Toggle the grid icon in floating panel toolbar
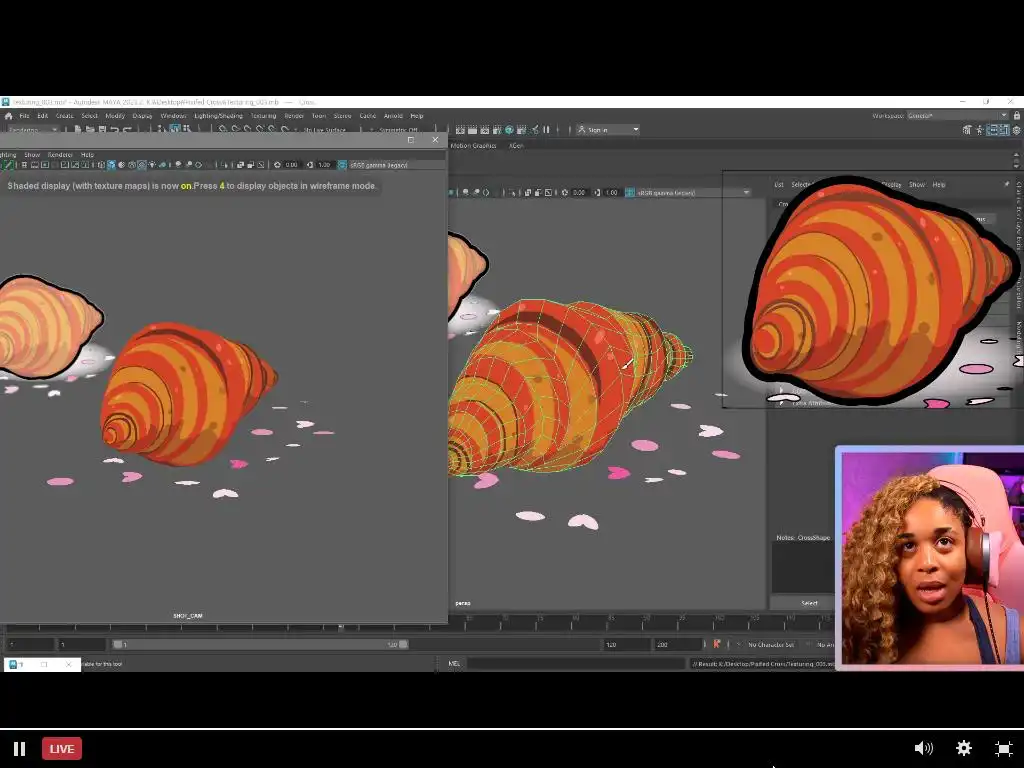Viewport: 1024px width, 768px height. pos(24,165)
